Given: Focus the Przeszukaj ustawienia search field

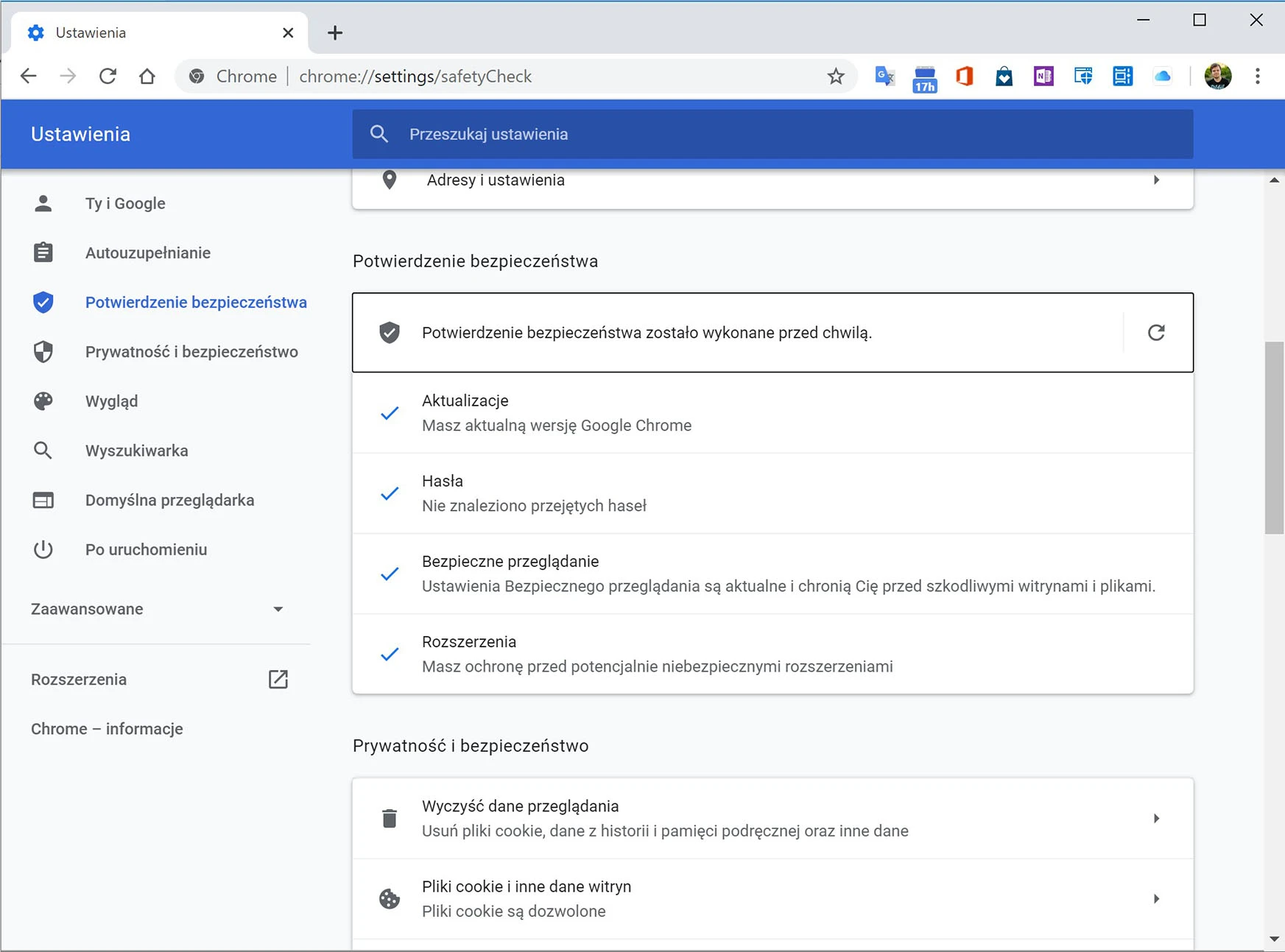Looking at the screenshot, I should click(x=772, y=134).
